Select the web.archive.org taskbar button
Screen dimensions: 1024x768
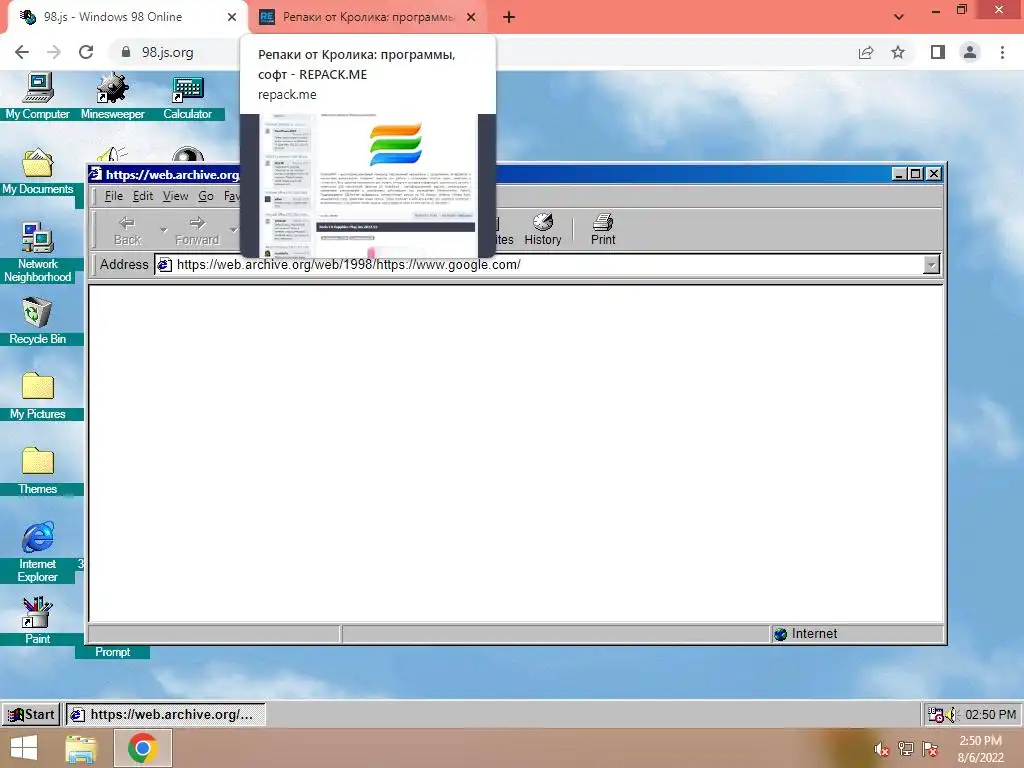[165, 714]
